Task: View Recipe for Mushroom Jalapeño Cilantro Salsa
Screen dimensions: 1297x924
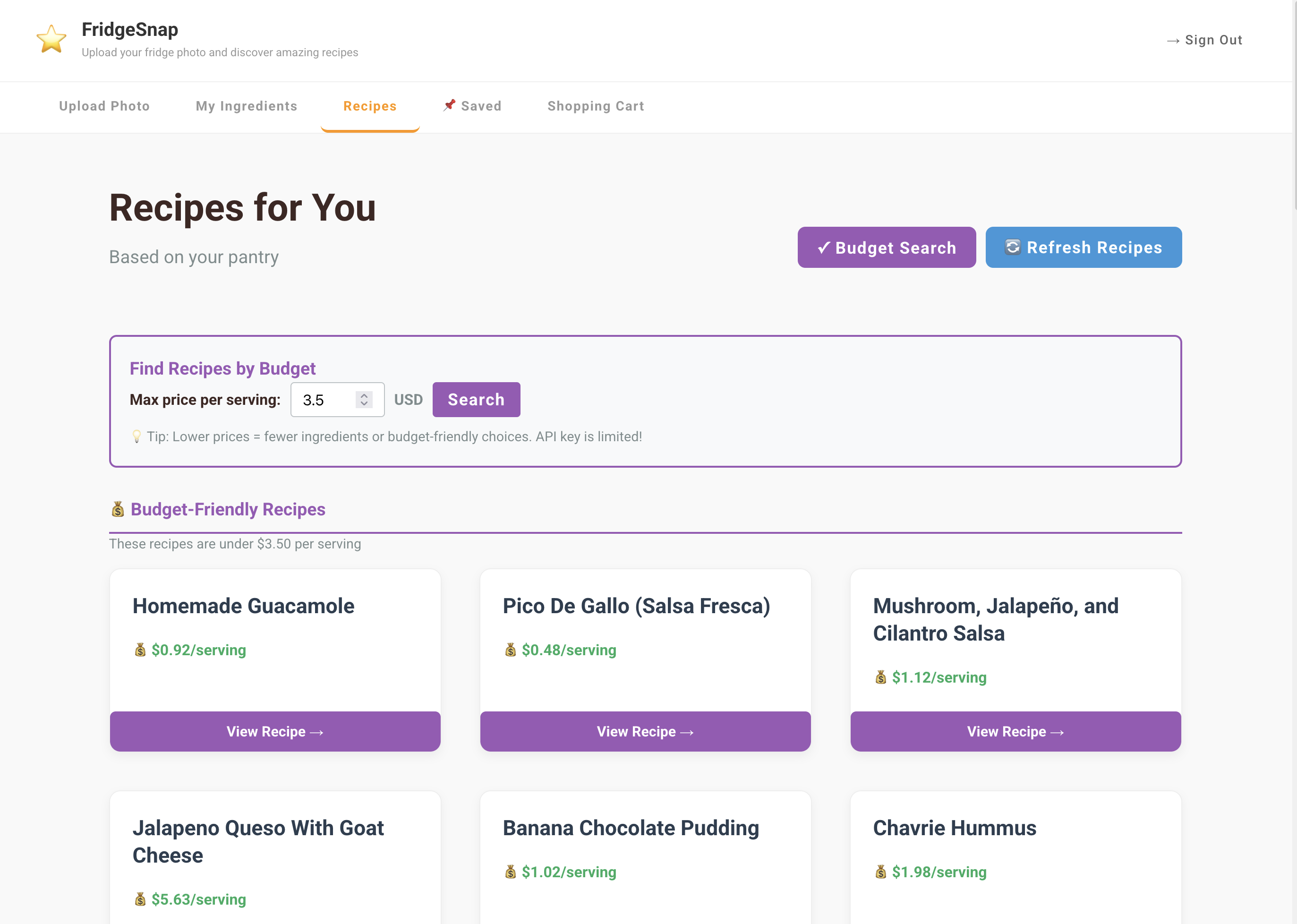Action: pyautogui.click(x=1015, y=732)
